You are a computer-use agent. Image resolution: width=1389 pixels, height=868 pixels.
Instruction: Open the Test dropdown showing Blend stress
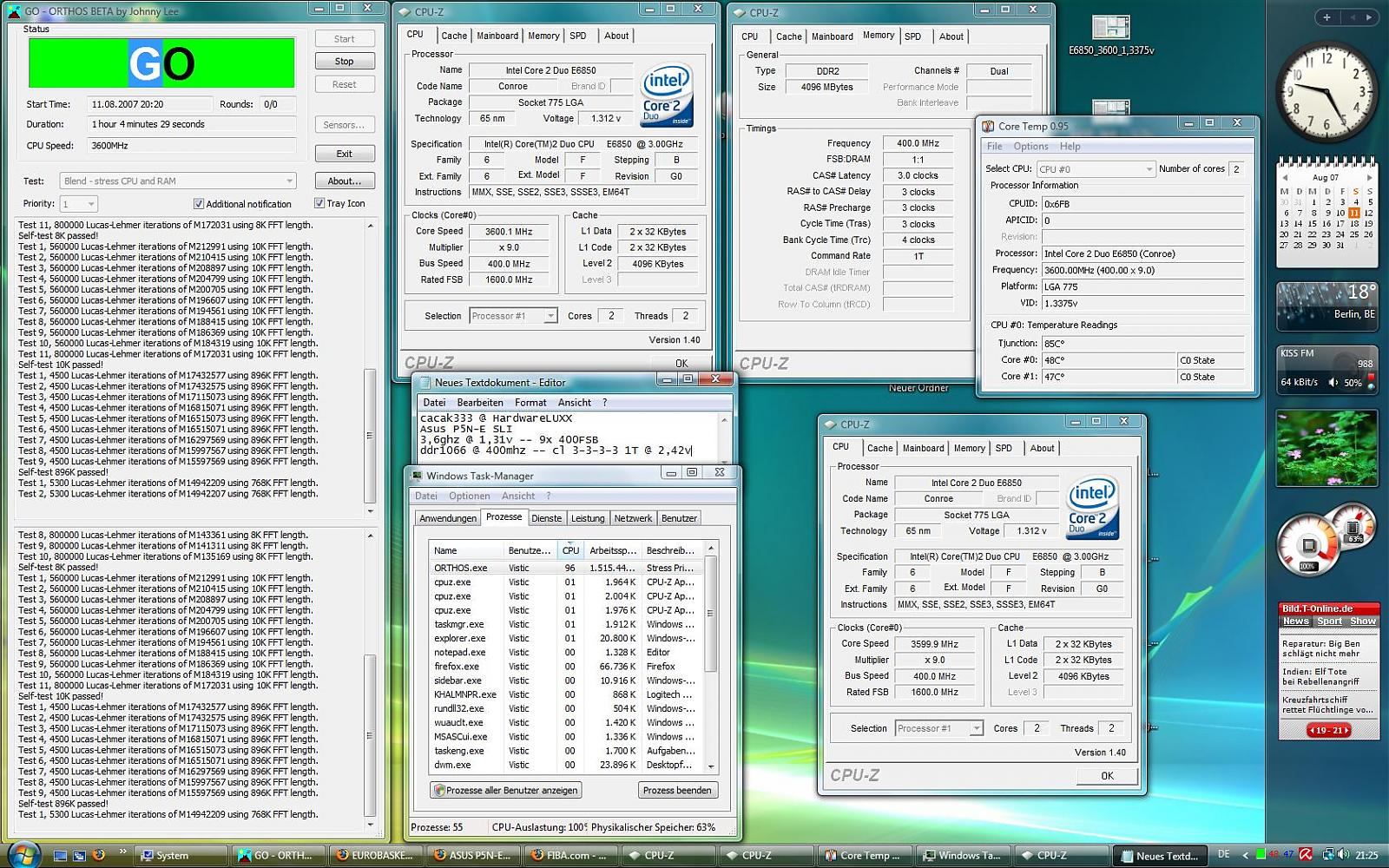pyautogui.click(x=178, y=181)
